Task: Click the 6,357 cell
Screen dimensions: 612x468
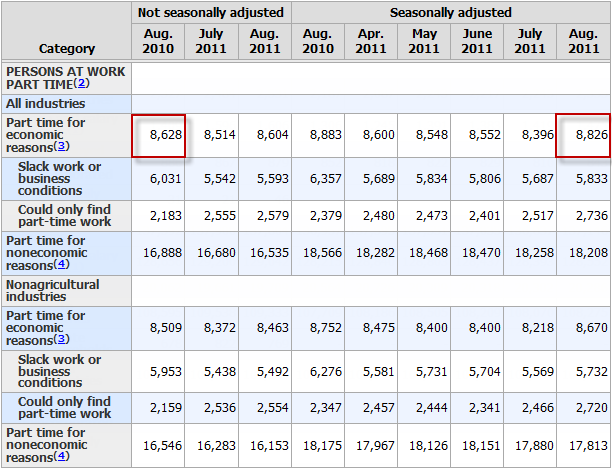Action: 318,179
